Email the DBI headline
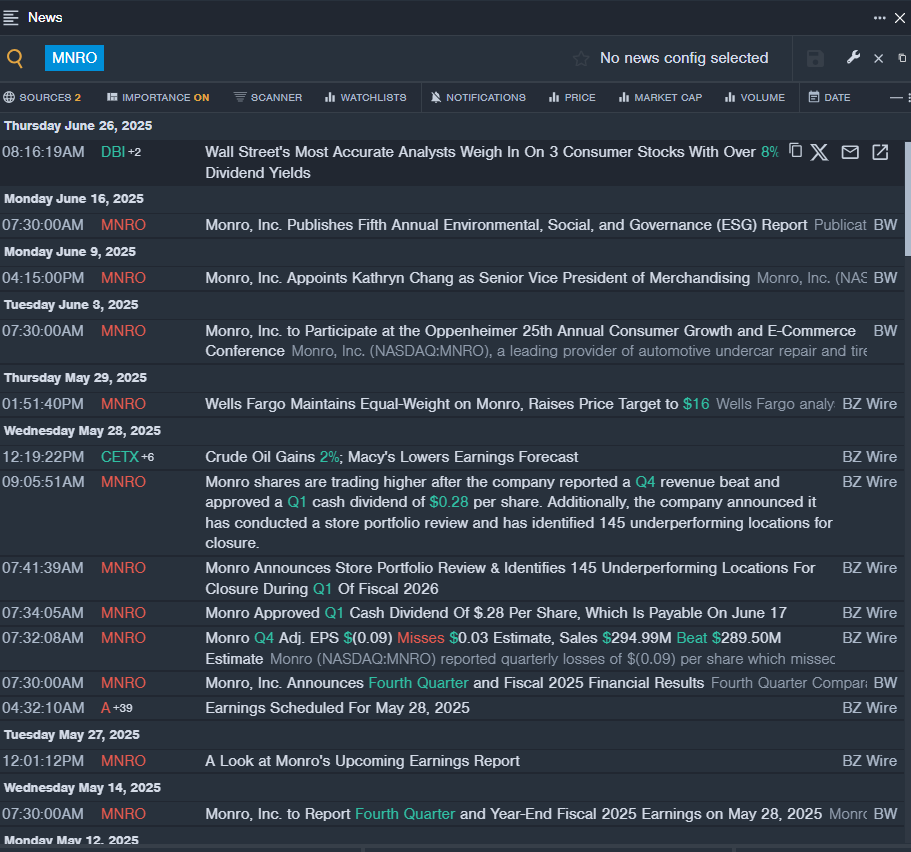The image size is (911, 852). click(x=850, y=152)
